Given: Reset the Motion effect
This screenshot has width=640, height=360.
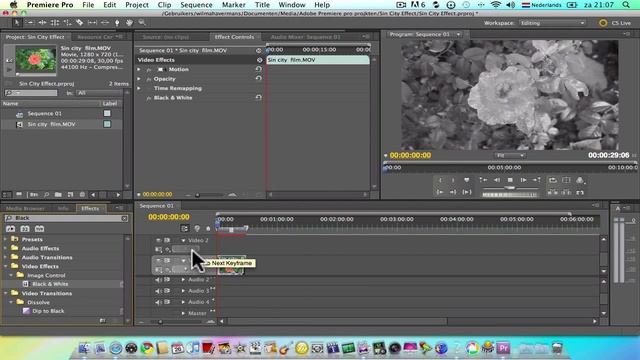Looking at the screenshot, I should pyautogui.click(x=258, y=69).
